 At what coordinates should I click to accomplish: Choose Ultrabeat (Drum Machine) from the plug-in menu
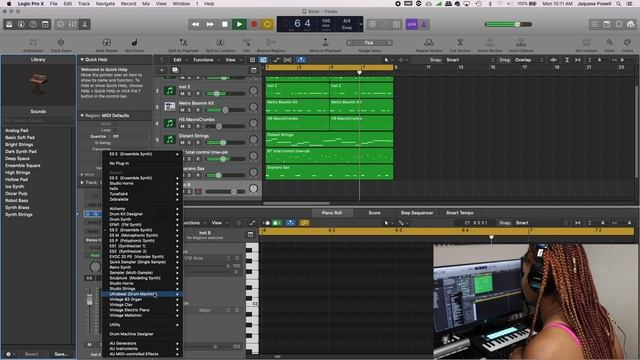click(142, 294)
